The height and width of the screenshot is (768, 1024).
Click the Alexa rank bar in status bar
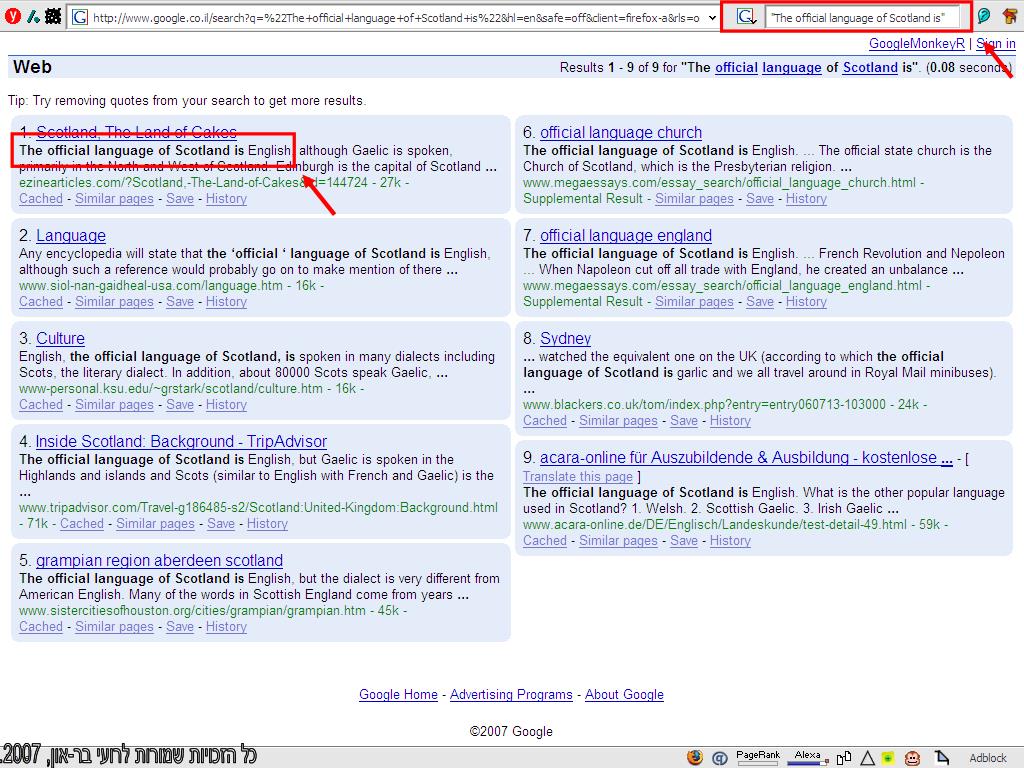pyautogui.click(x=807, y=757)
